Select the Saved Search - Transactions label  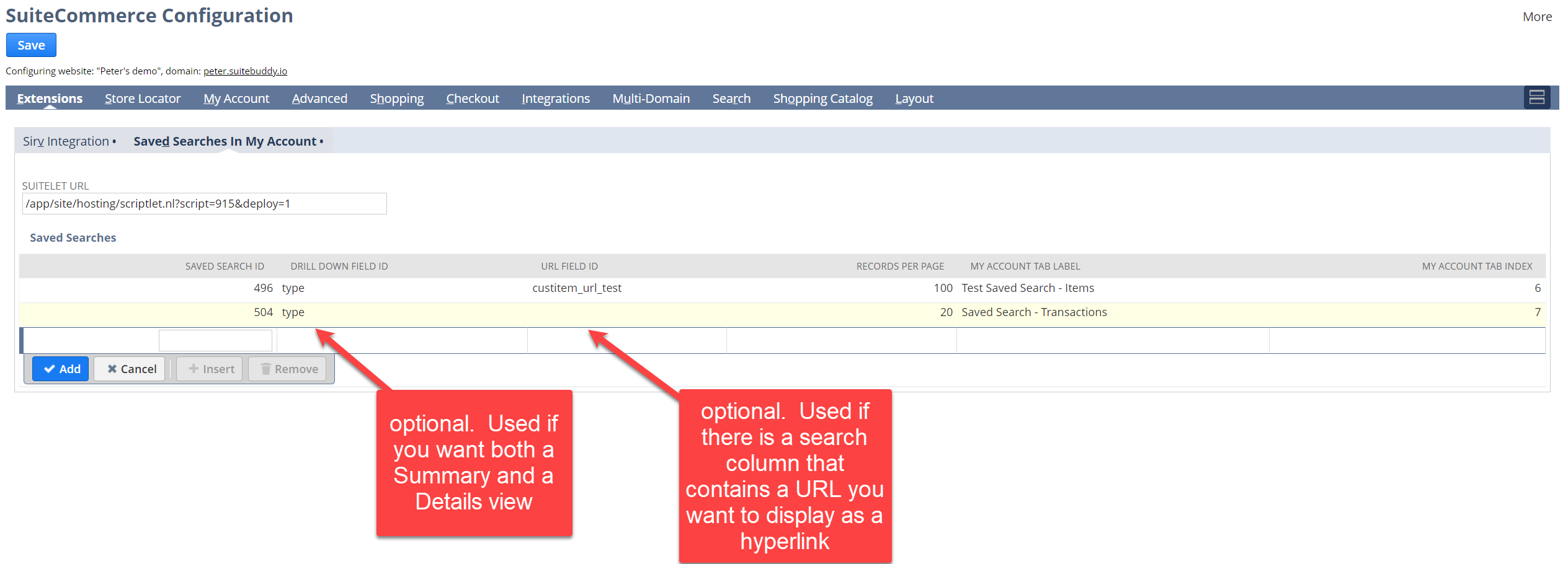click(x=1034, y=312)
